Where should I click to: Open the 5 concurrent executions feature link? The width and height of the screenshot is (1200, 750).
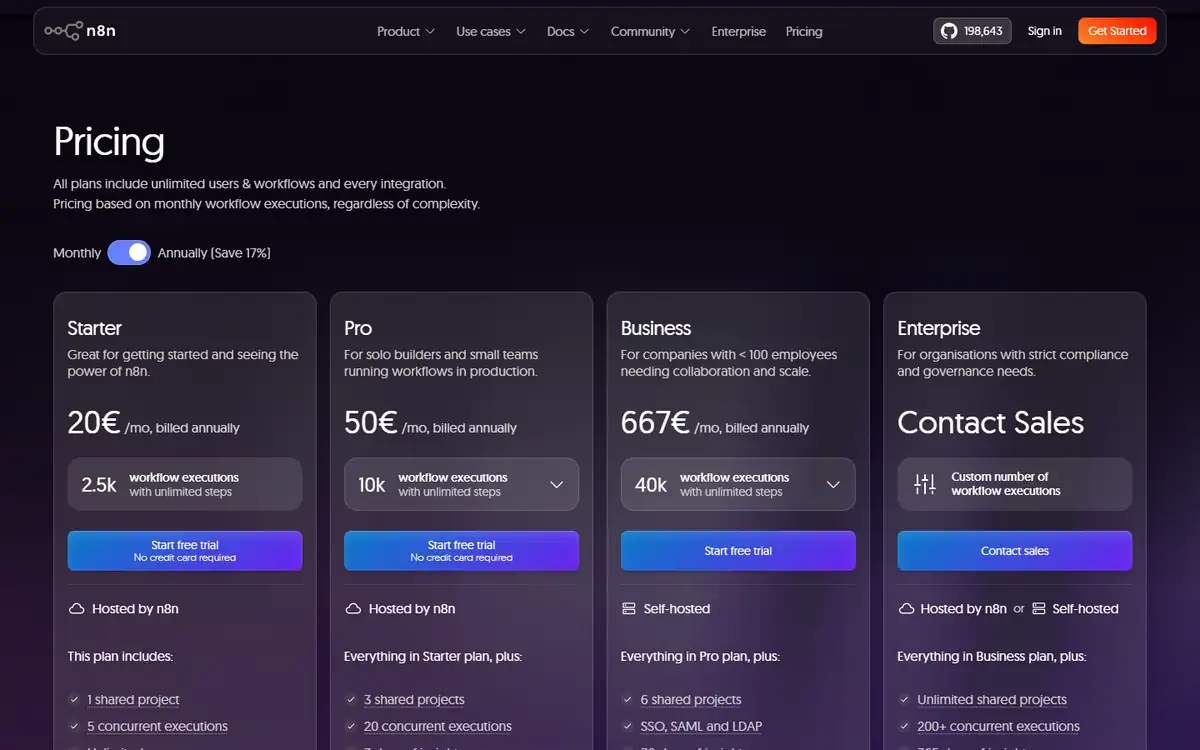coord(157,726)
